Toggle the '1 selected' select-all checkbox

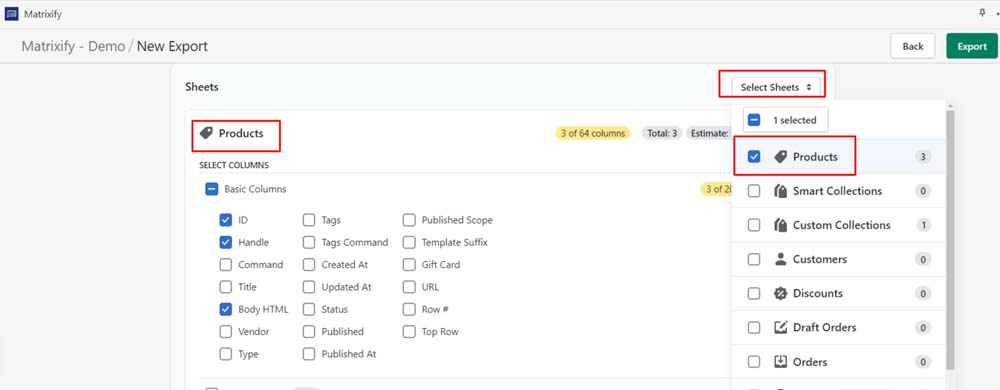coord(754,120)
